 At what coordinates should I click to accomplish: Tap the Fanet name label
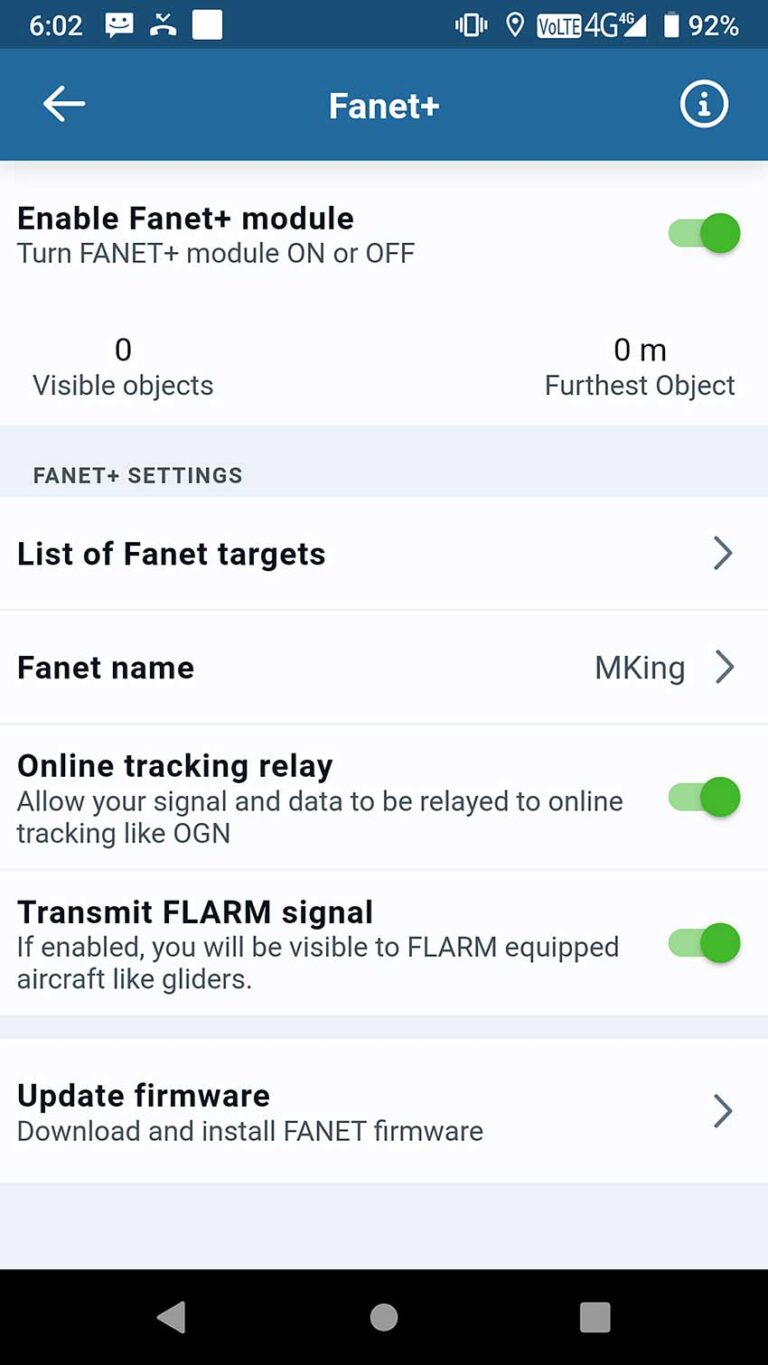(106, 667)
